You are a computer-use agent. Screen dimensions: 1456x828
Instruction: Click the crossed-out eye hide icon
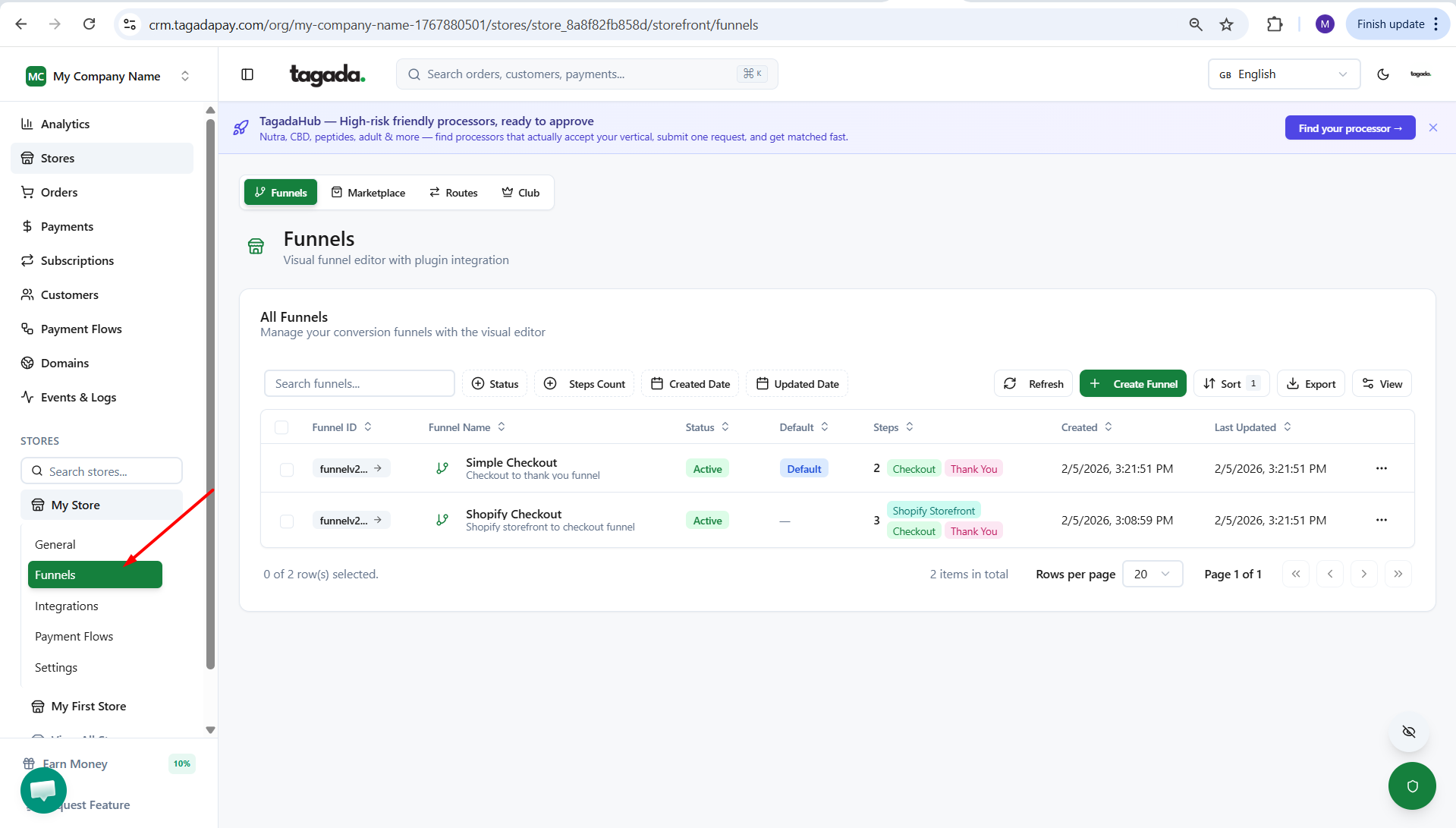pyautogui.click(x=1409, y=732)
